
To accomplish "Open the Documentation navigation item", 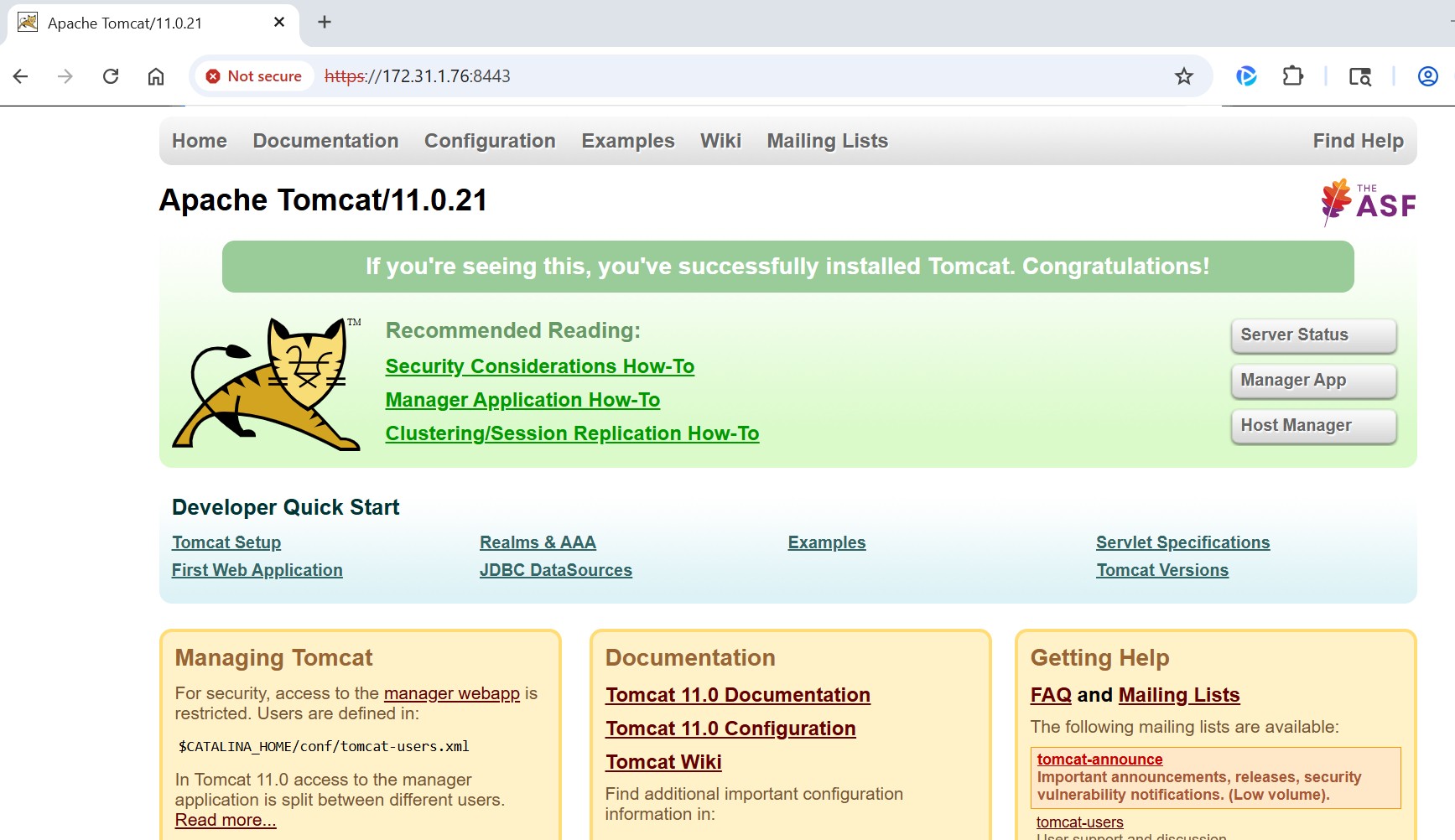I will point(326,141).
